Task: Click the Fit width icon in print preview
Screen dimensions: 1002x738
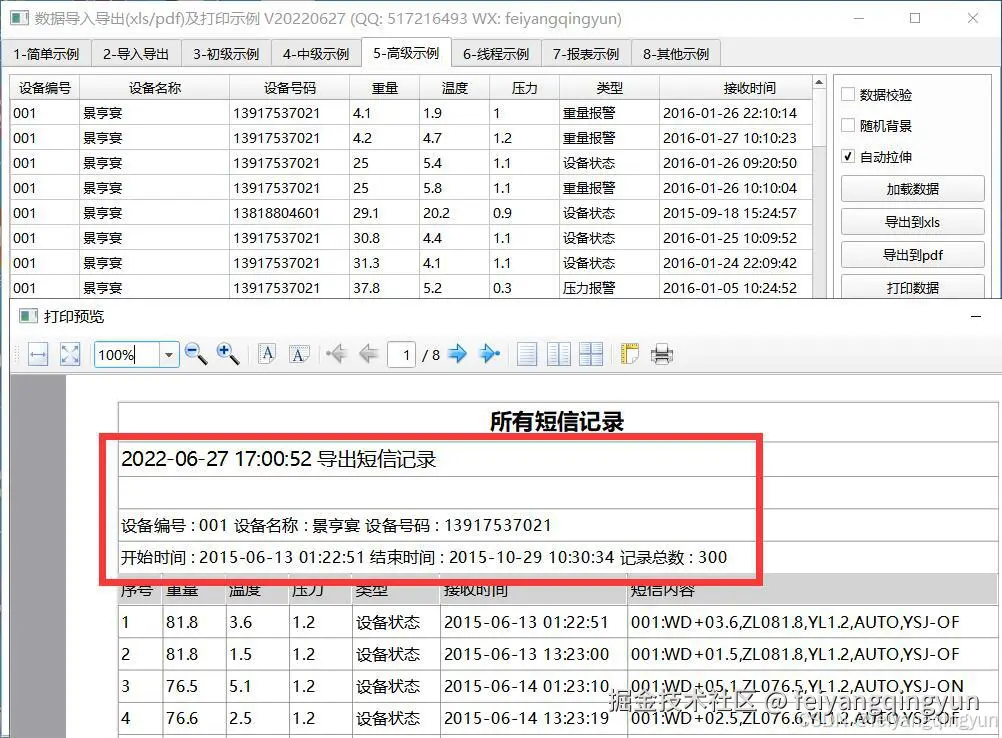Action: tap(38, 354)
